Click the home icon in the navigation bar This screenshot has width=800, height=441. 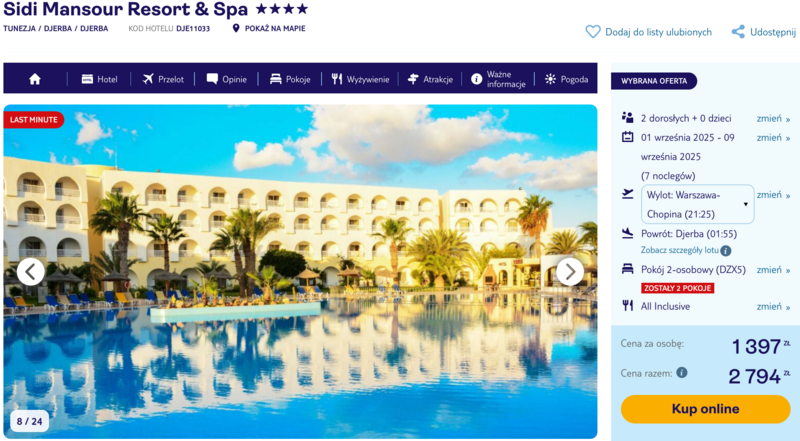point(35,79)
